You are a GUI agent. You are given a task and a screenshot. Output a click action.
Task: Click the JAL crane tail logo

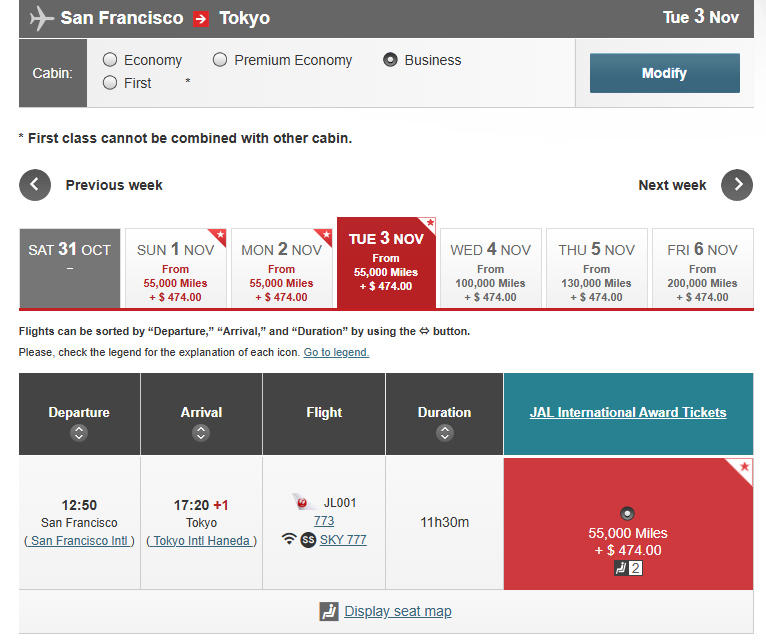[x=303, y=502]
